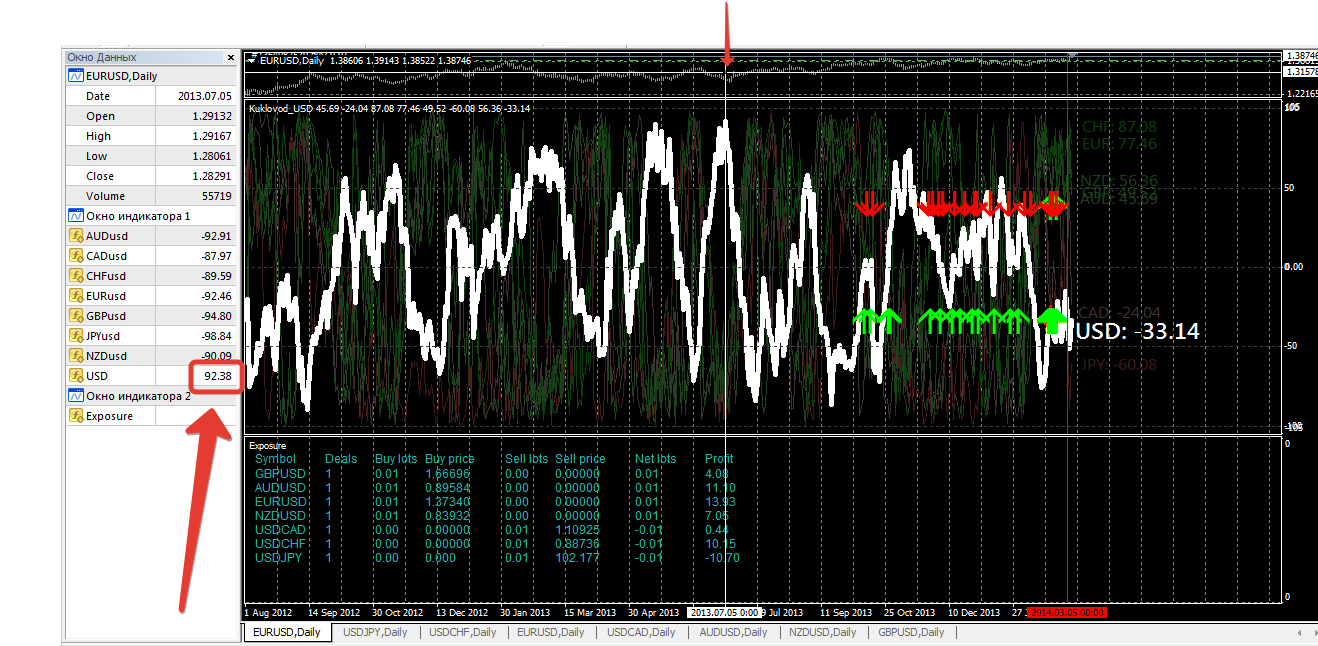Click the chart icon beside EURUSD,Daily header

coord(75,76)
